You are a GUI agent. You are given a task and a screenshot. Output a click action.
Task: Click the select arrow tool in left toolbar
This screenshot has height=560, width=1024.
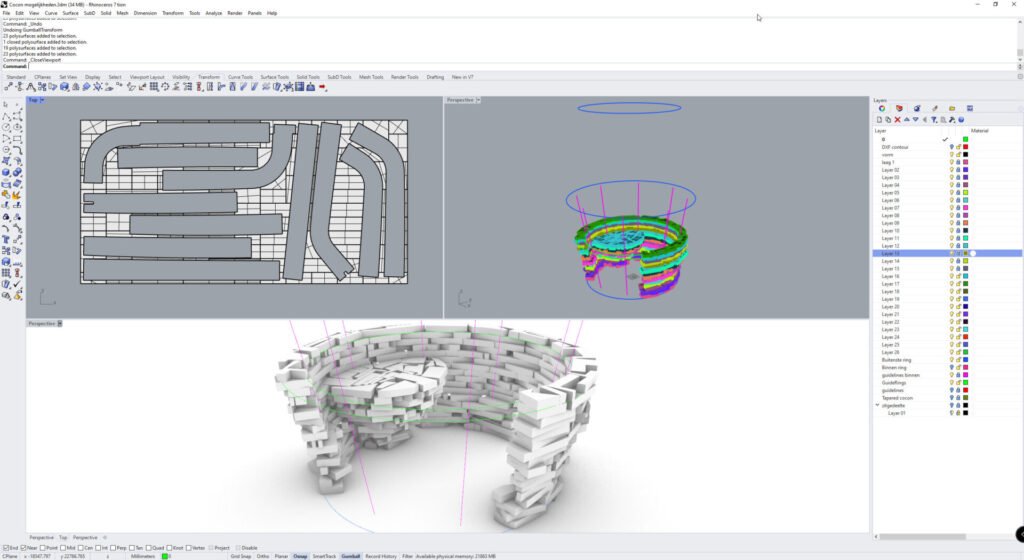point(6,104)
